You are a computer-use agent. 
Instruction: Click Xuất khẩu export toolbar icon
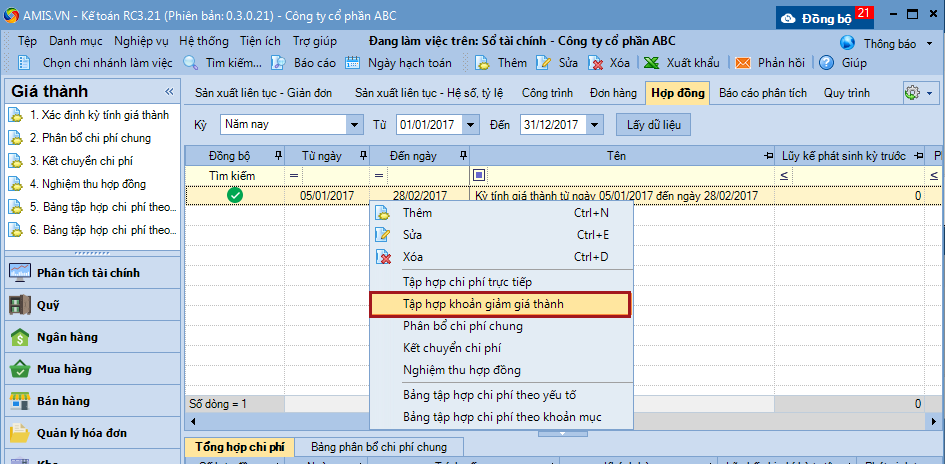pyautogui.click(x=651, y=62)
